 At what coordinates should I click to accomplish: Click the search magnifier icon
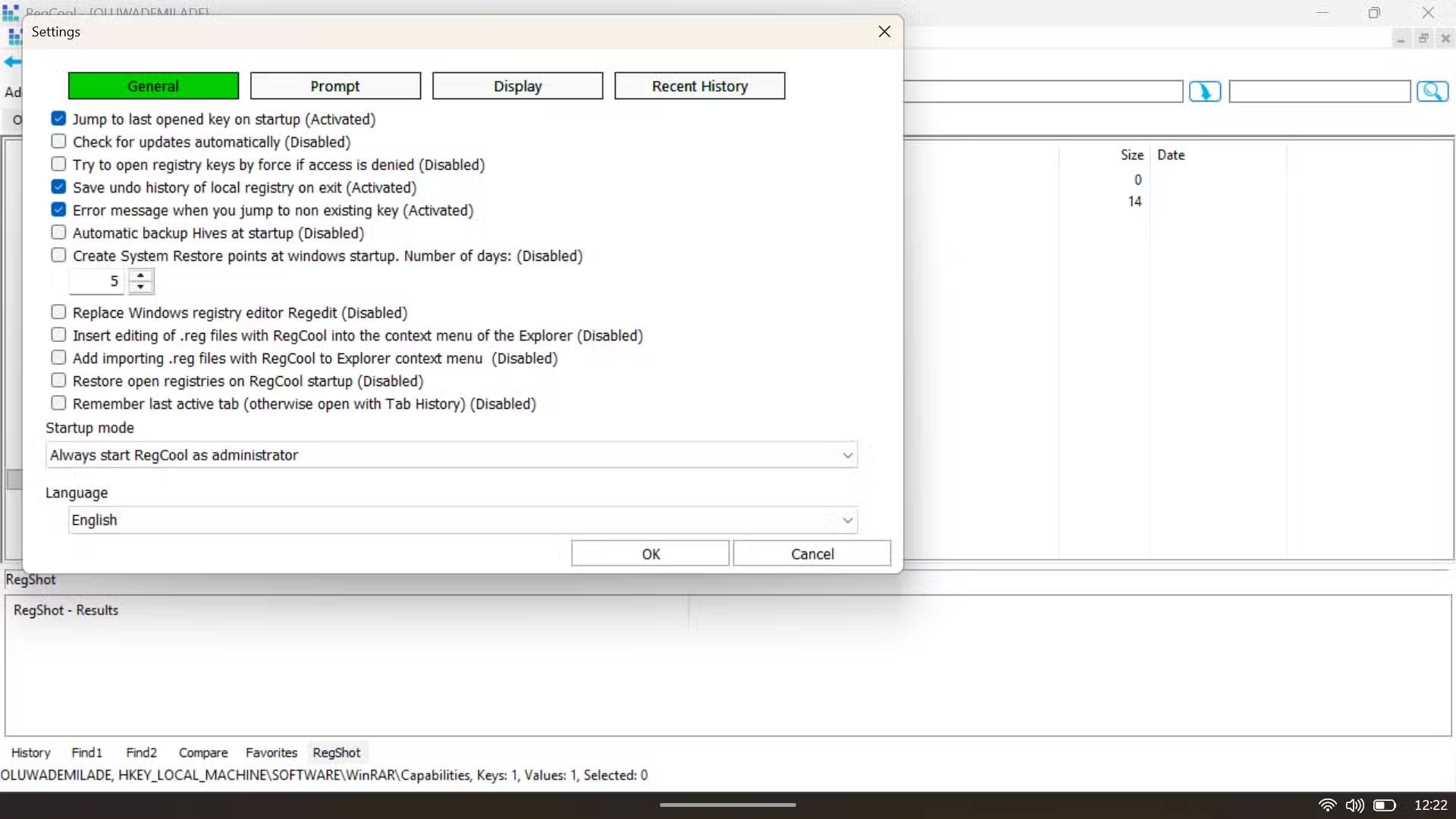click(1433, 91)
